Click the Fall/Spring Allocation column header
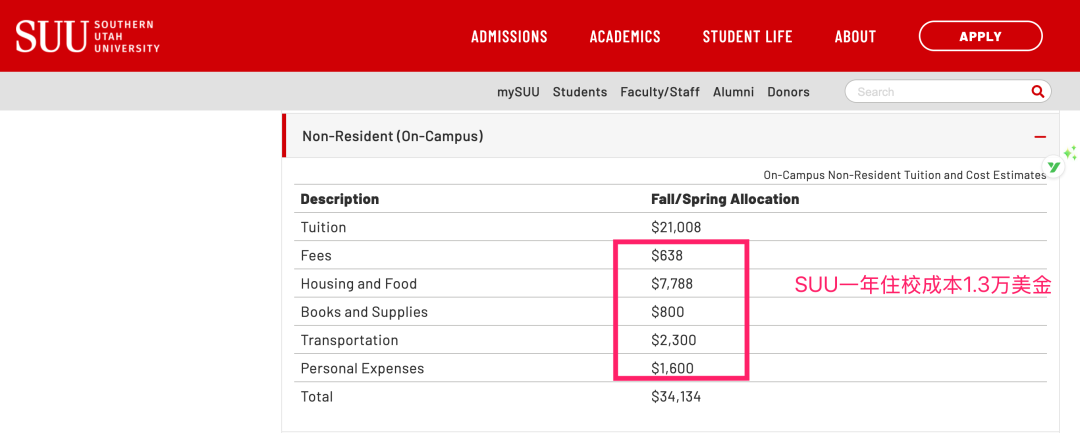 click(725, 199)
